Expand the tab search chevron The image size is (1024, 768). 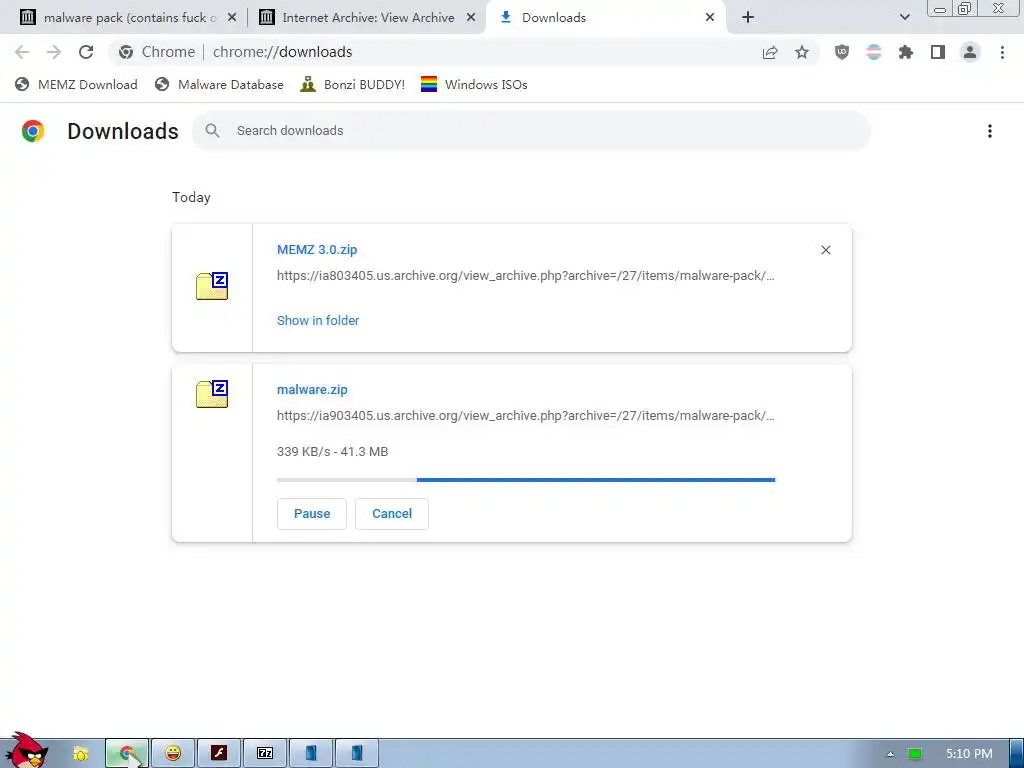[904, 18]
